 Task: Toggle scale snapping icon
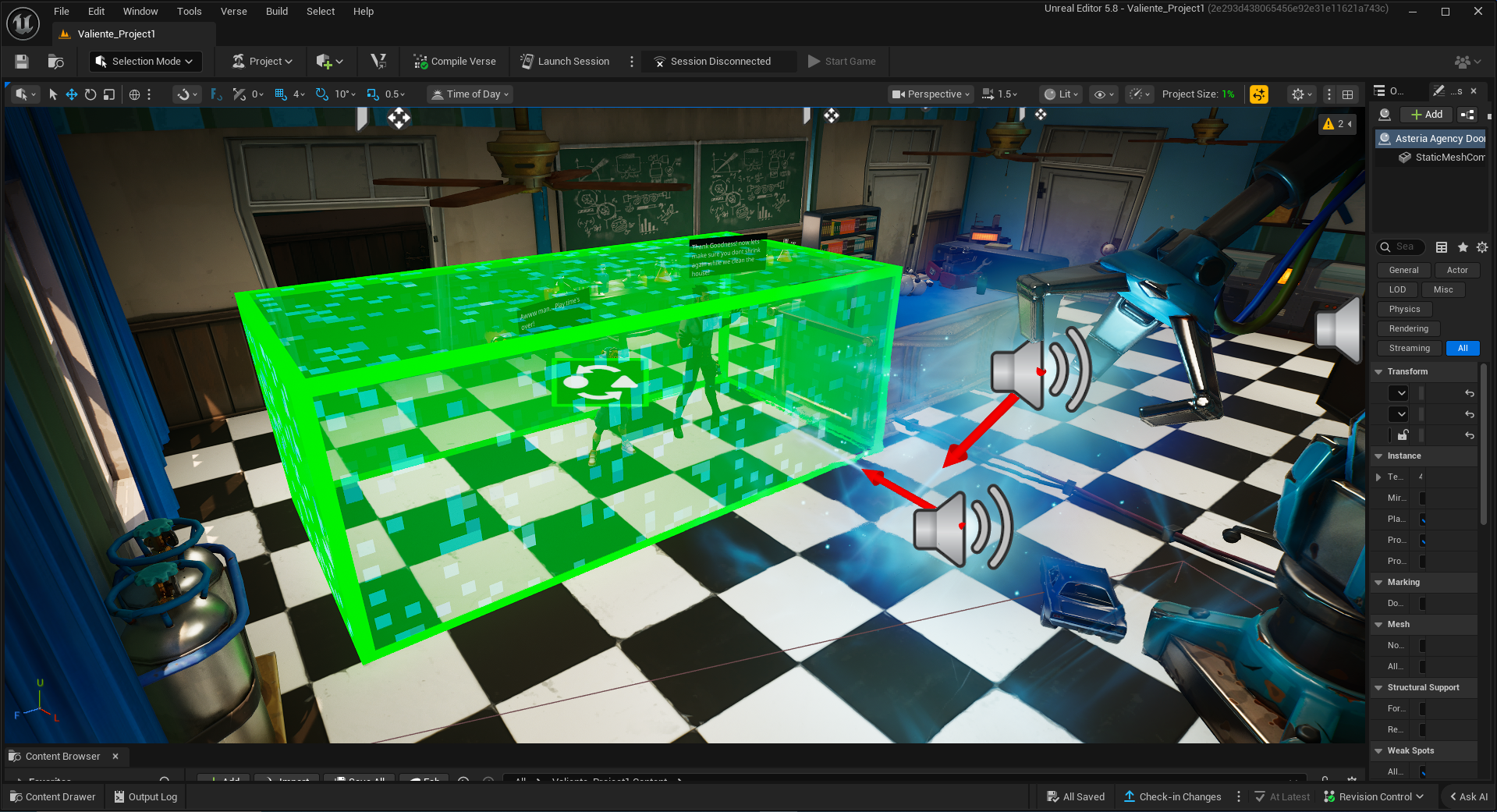(373, 94)
